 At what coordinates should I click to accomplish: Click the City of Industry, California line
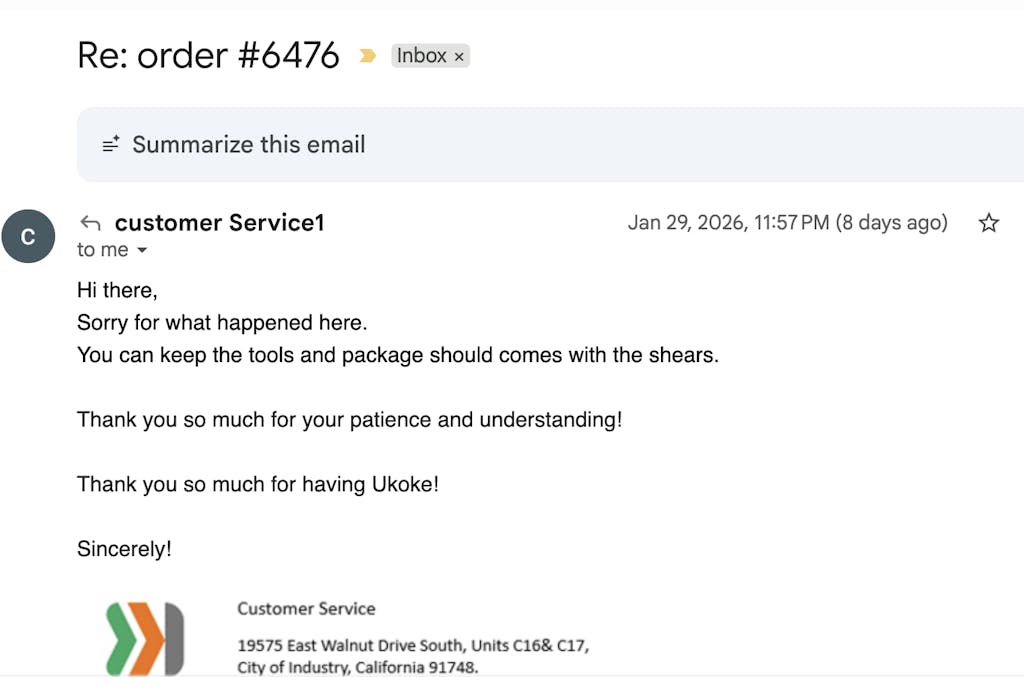coord(357,667)
